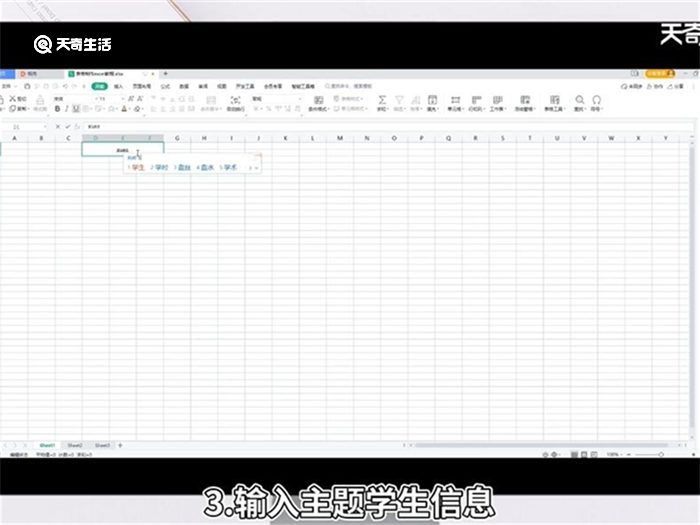Open the Home ribbon tab
700x525 pixels.
(x=100, y=86)
